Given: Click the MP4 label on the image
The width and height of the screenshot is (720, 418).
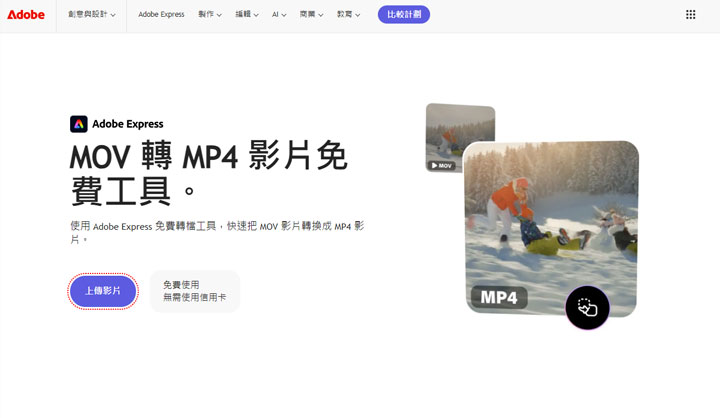Looking at the screenshot, I should (x=499, y=298).
